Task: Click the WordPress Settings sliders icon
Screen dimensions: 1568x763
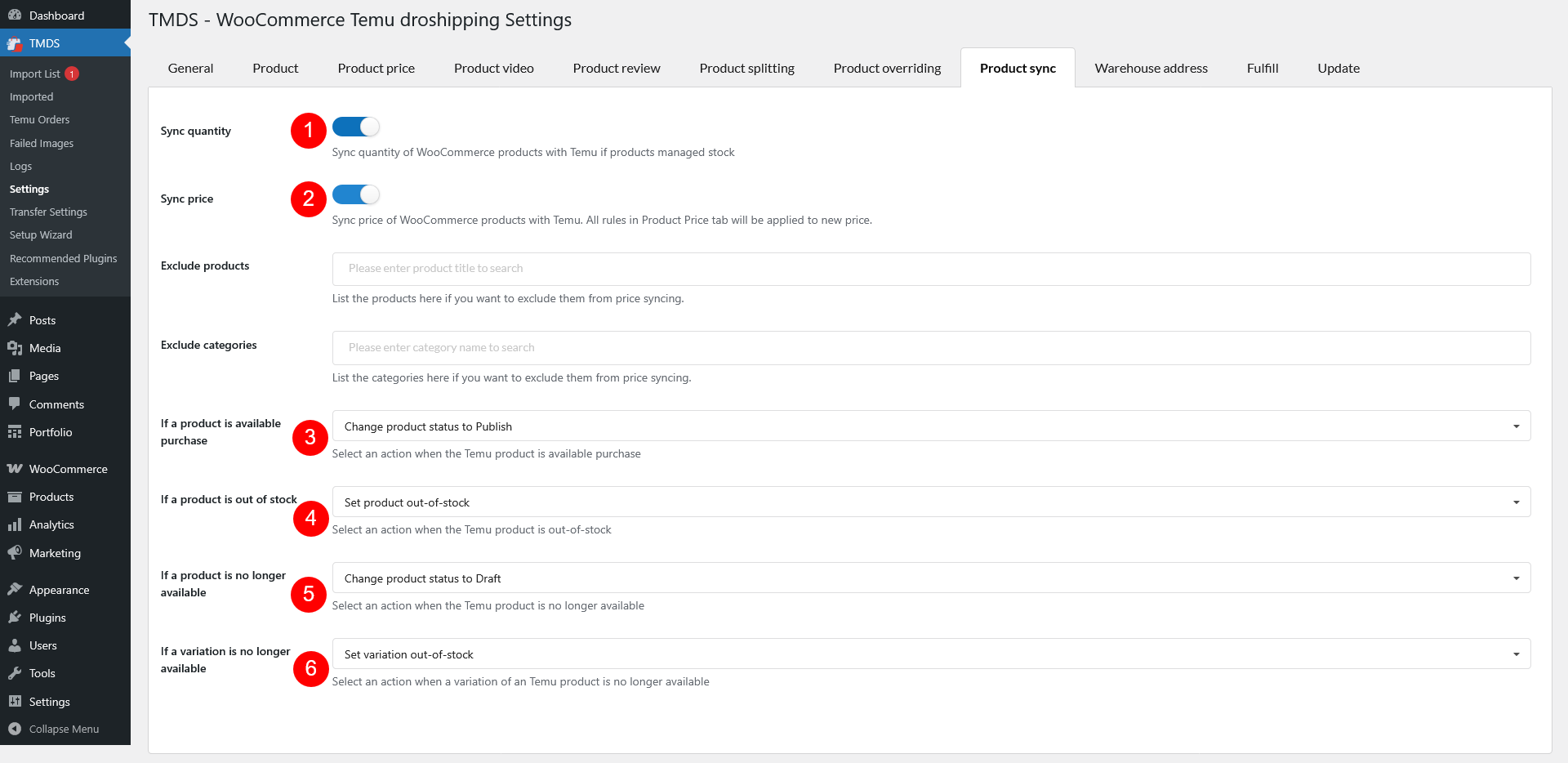Action: [x=15, y=701]
